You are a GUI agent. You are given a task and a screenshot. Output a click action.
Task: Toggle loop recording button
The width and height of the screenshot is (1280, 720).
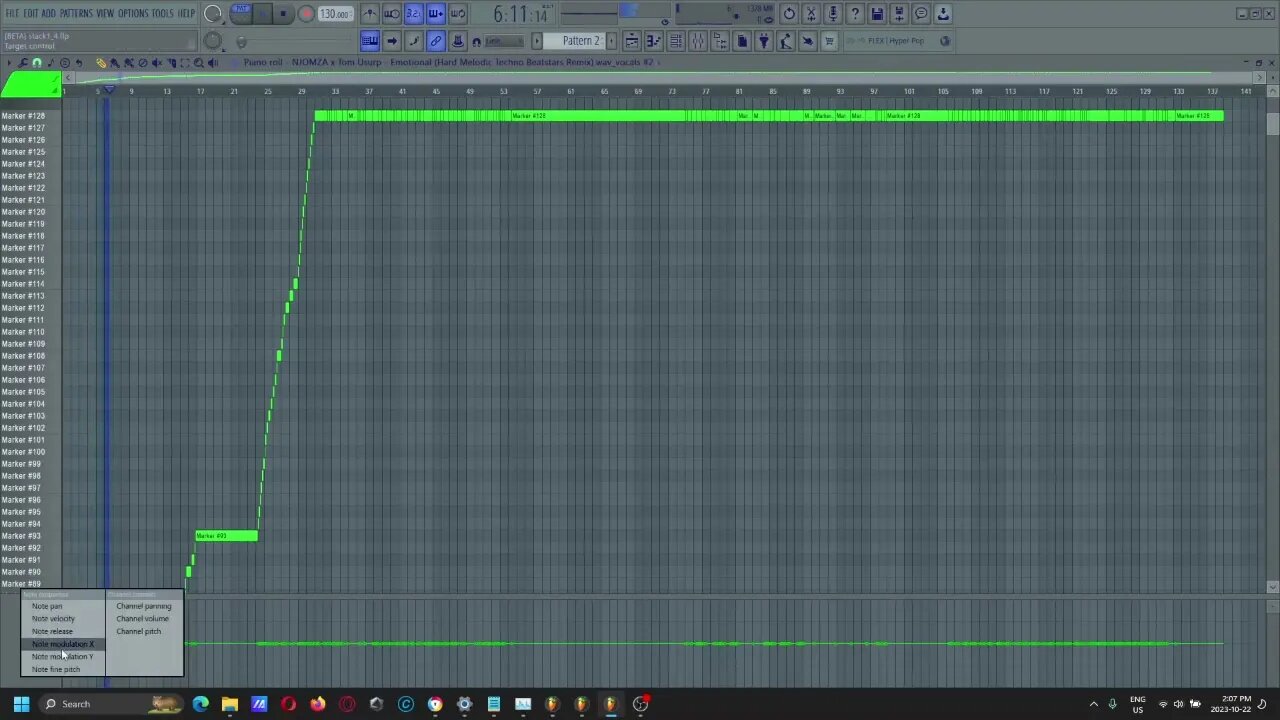(x=458, y=14)
